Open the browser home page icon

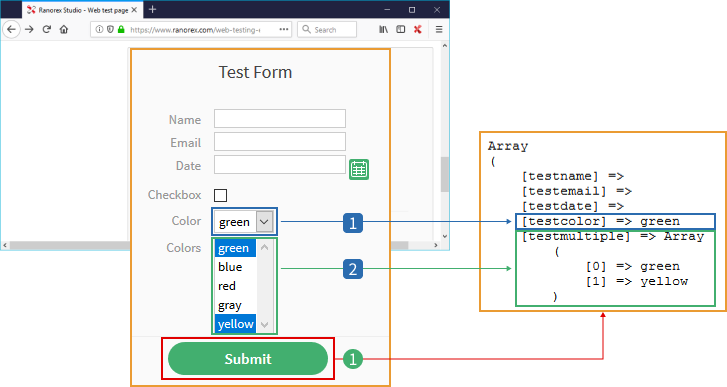pyautogui.click(x=64, y=29)
